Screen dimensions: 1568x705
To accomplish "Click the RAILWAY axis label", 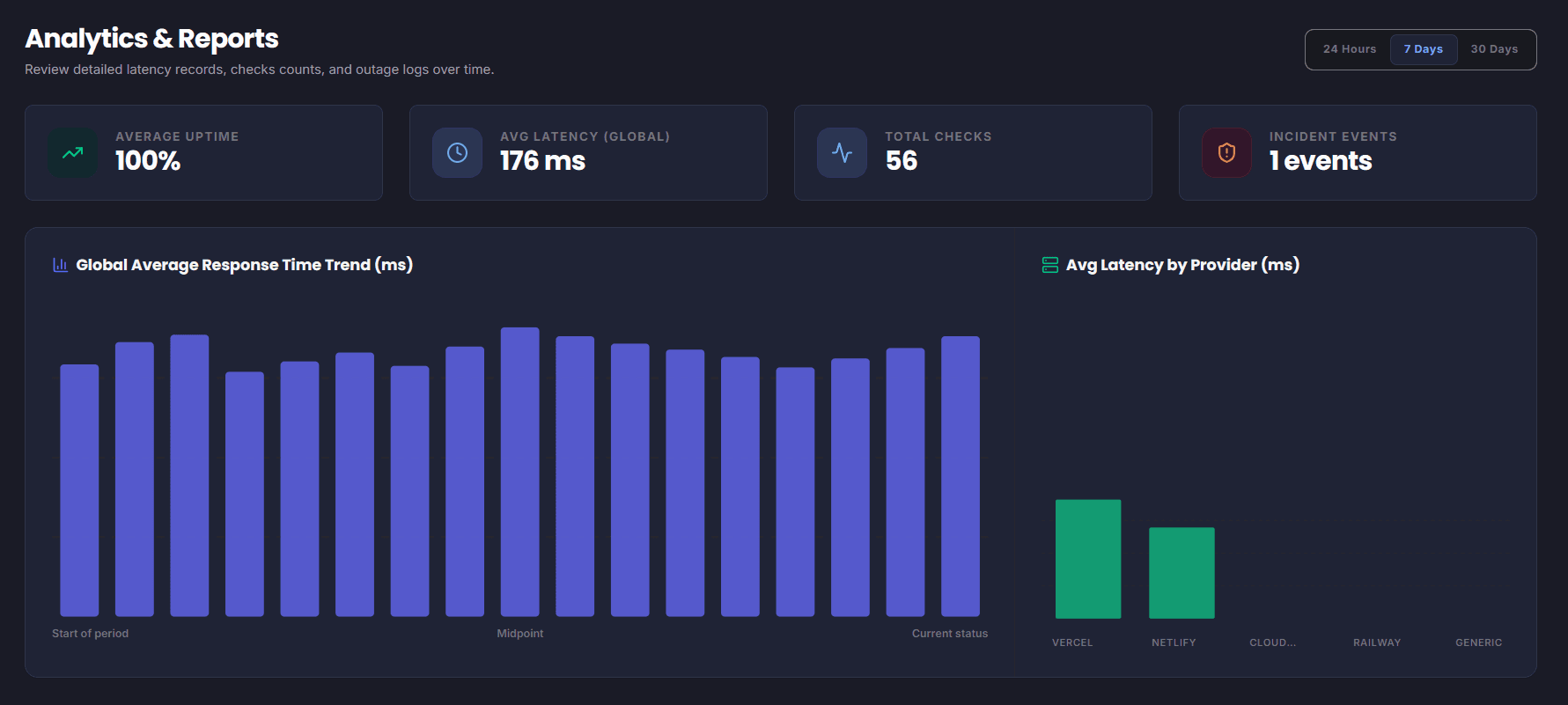I will (1377, 643).
